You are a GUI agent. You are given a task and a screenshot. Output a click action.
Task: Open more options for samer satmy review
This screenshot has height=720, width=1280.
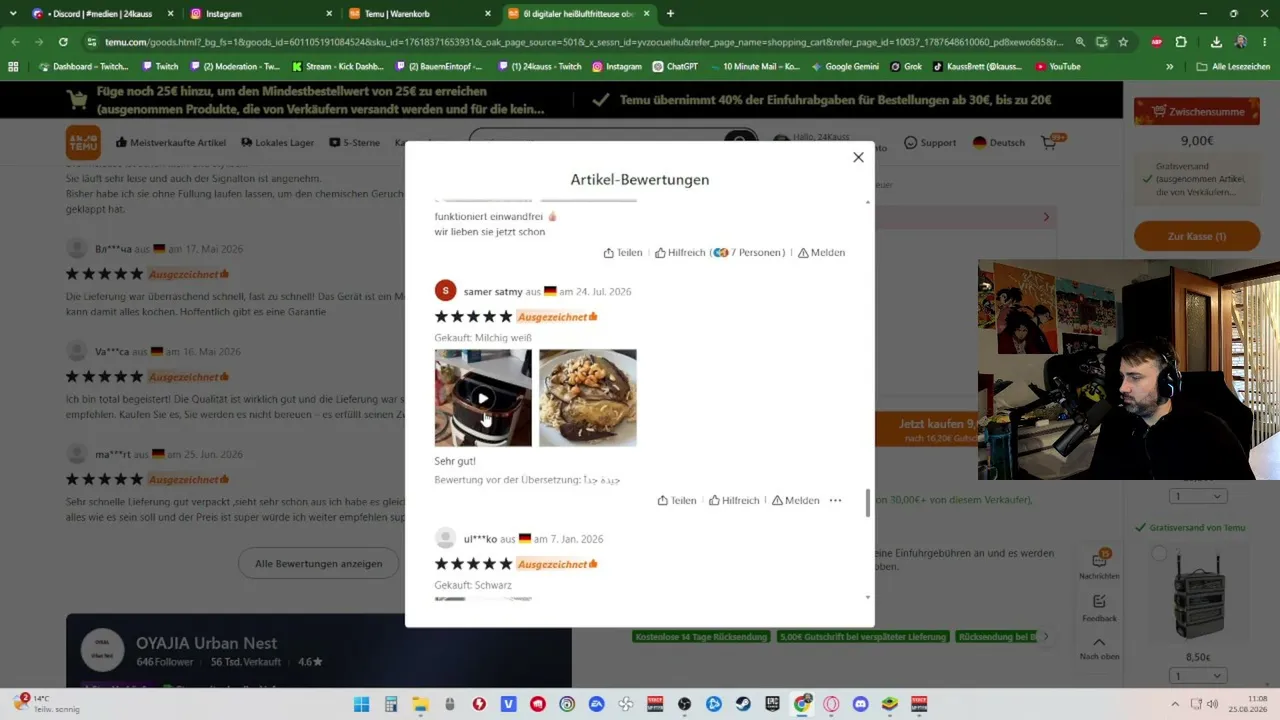click(x=836, y=500)
